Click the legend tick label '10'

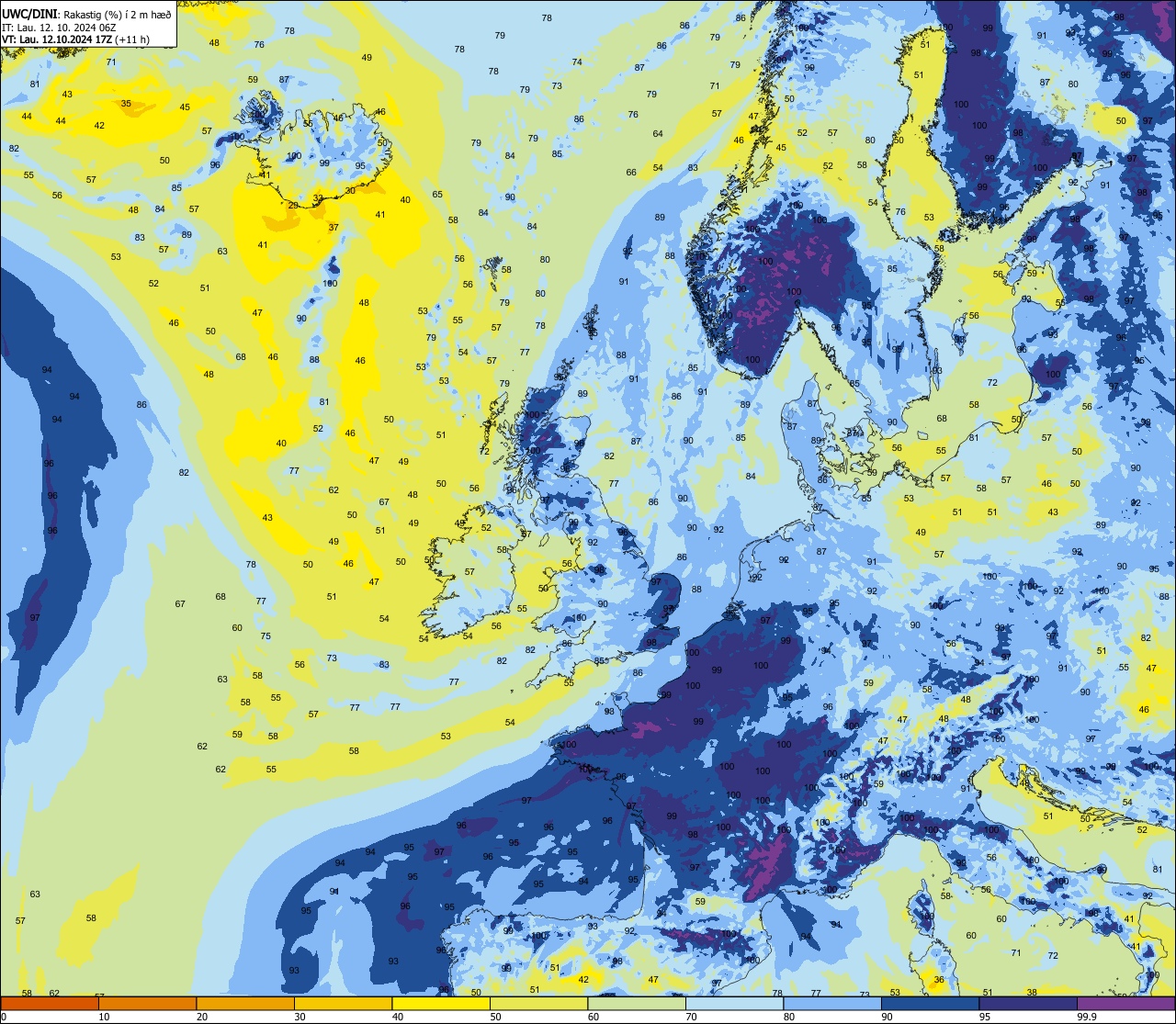(104, 1017)
